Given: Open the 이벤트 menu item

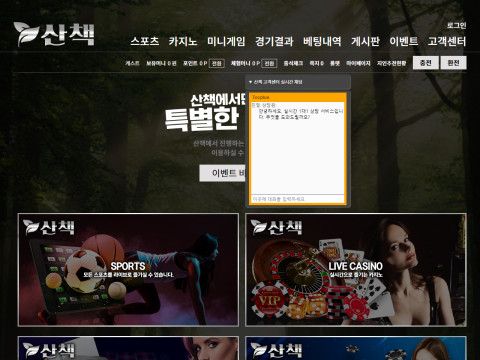Looking at the screenshot, I should (x=404, y=41).
